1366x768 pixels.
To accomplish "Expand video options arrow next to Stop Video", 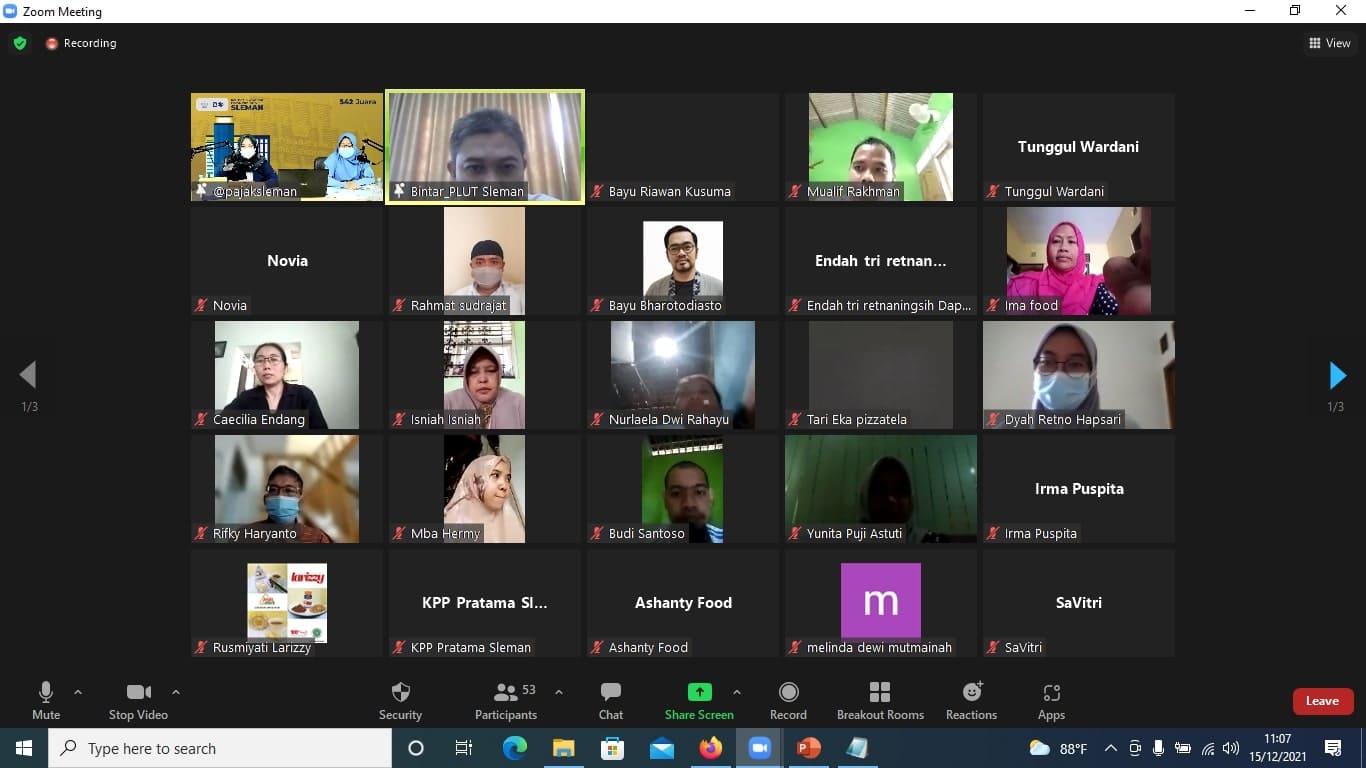I will coord(176,692).
